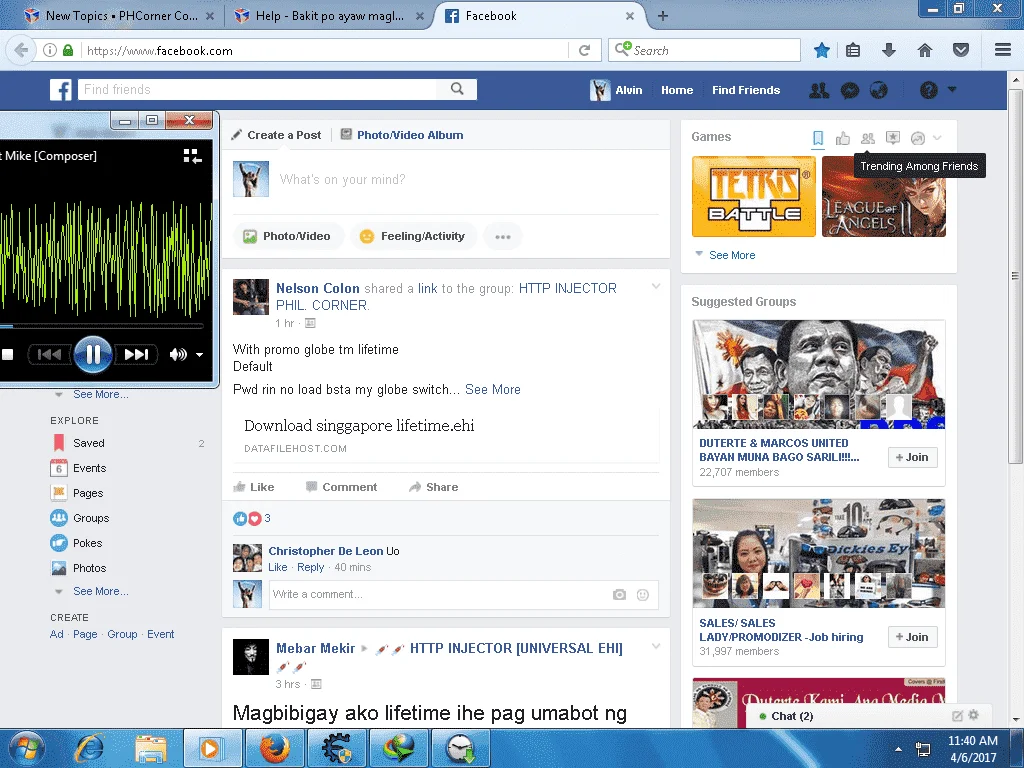1024x768 pixels.
Task: Join SALES LADY/PROMODIZER group
Action: 912,637
